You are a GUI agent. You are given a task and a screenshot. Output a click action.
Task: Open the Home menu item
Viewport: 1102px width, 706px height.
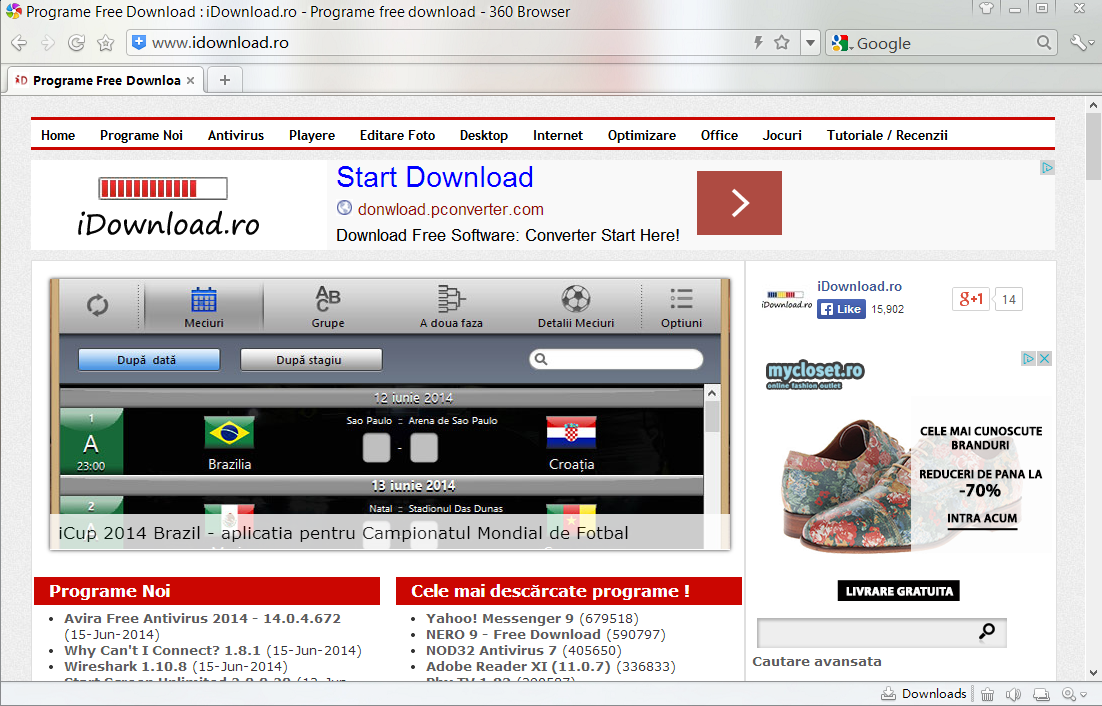[x=58, y=135]
